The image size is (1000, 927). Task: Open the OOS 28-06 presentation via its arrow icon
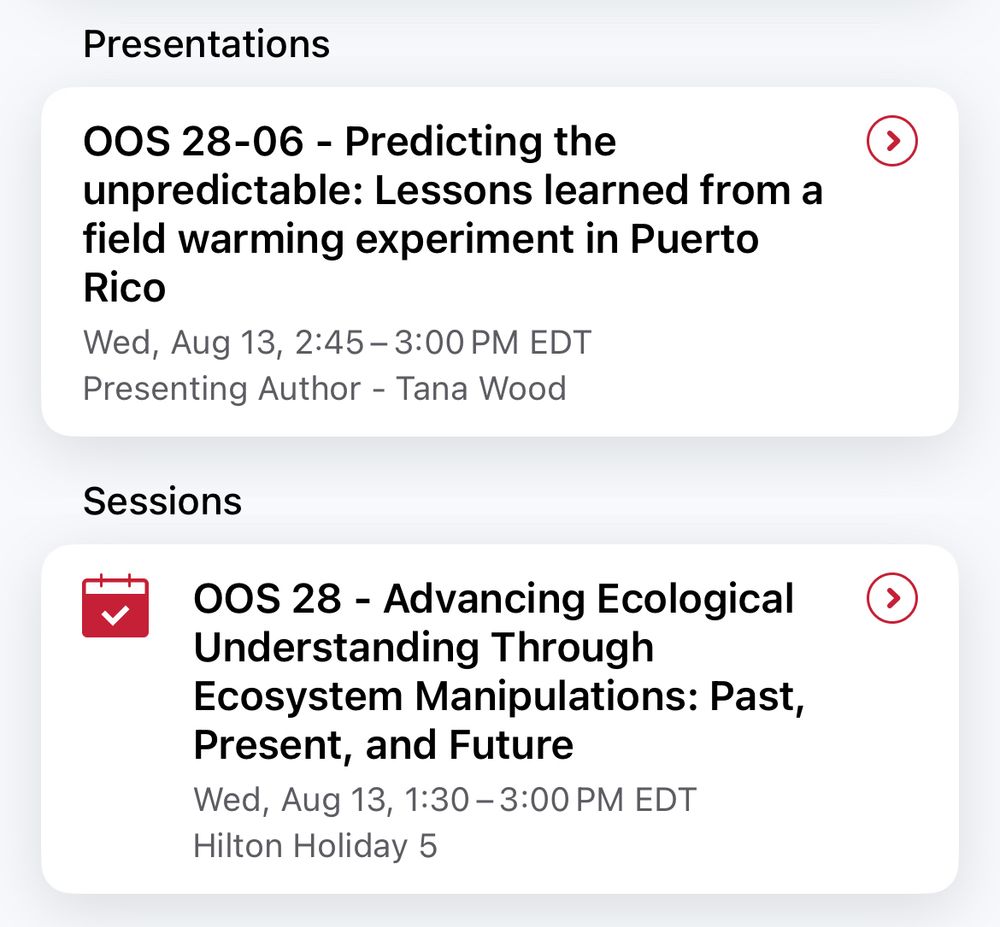pos(892,141)
